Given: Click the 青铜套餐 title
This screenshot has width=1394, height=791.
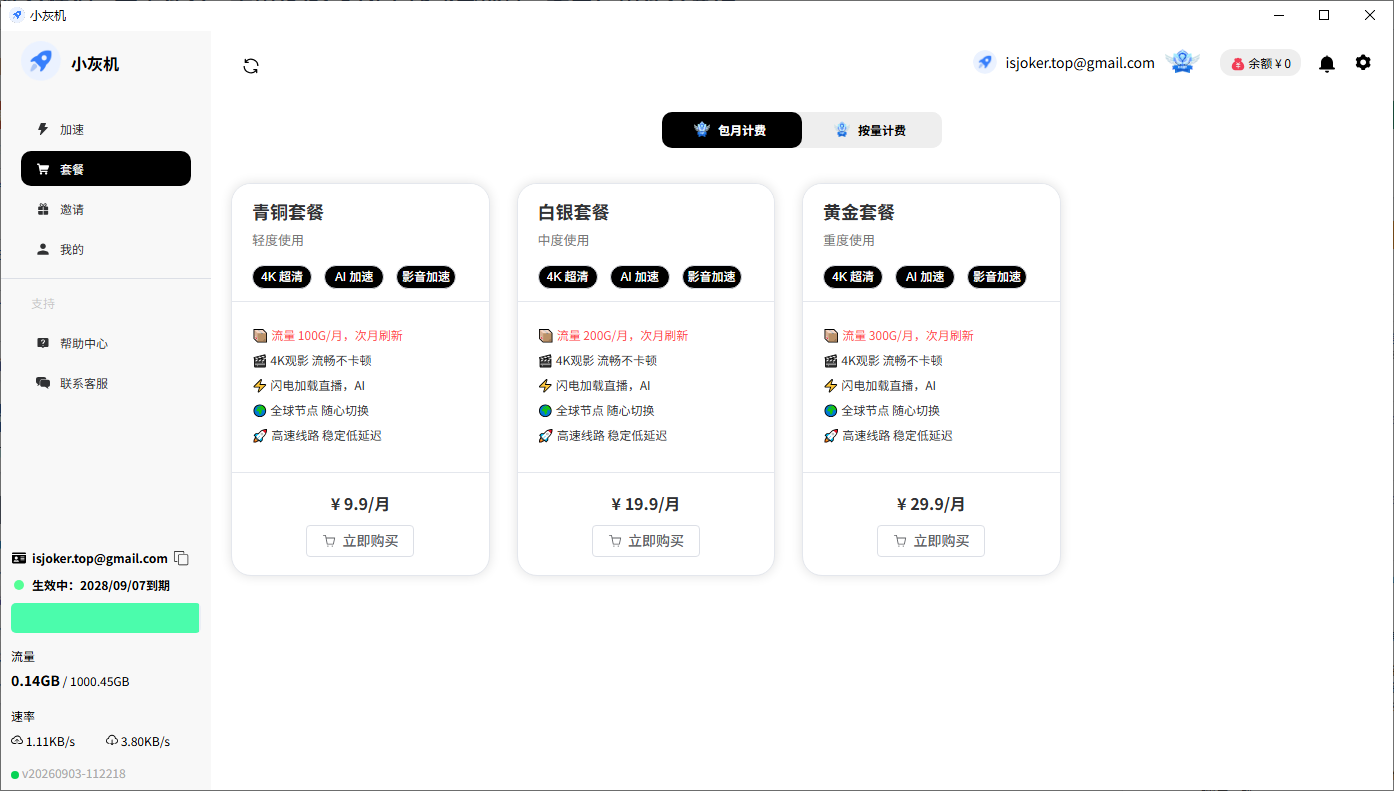Looking at the screenshot, I should pos(288,212).
